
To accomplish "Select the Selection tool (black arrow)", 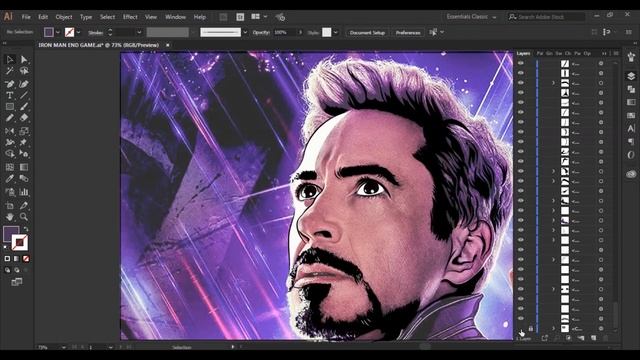I will (10, 60).
